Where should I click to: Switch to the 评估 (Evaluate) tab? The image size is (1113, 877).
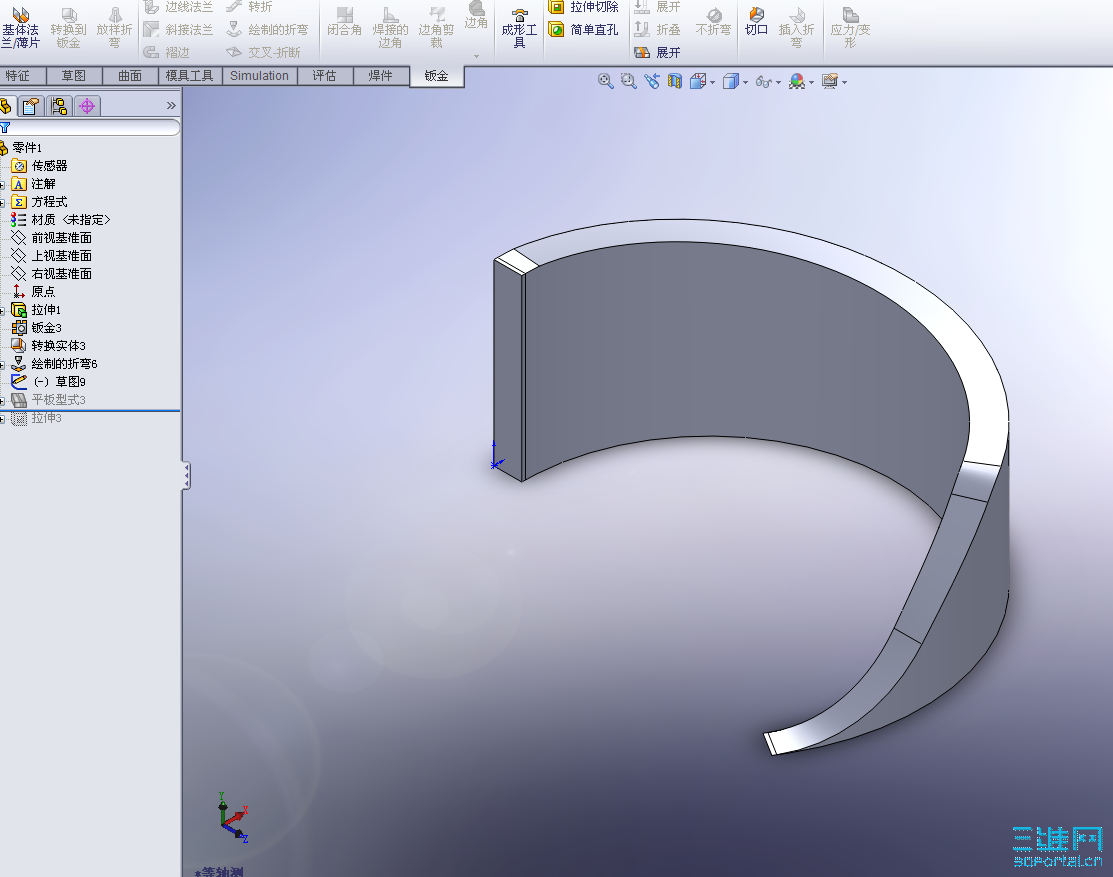(x=324, y=76)
